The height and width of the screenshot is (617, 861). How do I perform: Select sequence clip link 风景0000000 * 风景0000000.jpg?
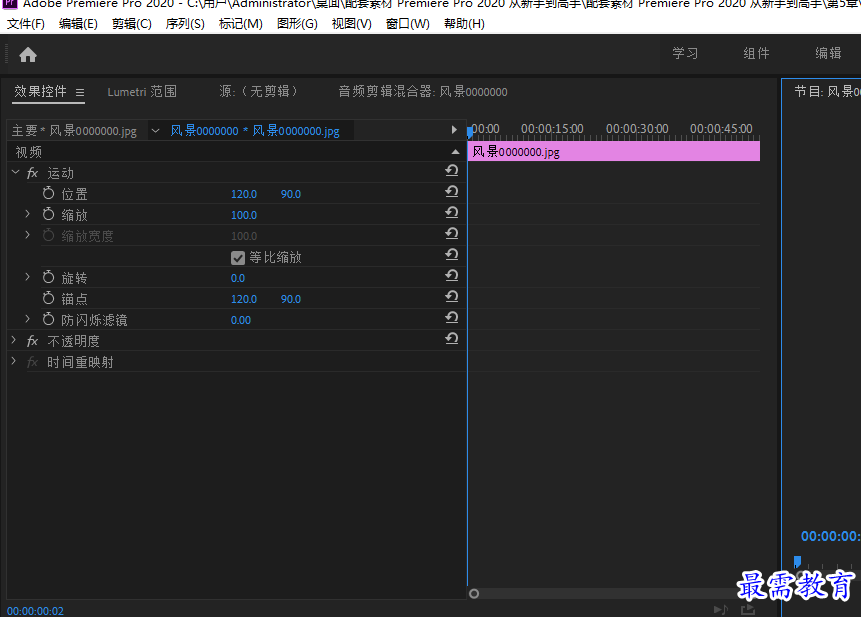tap(255, 131)
